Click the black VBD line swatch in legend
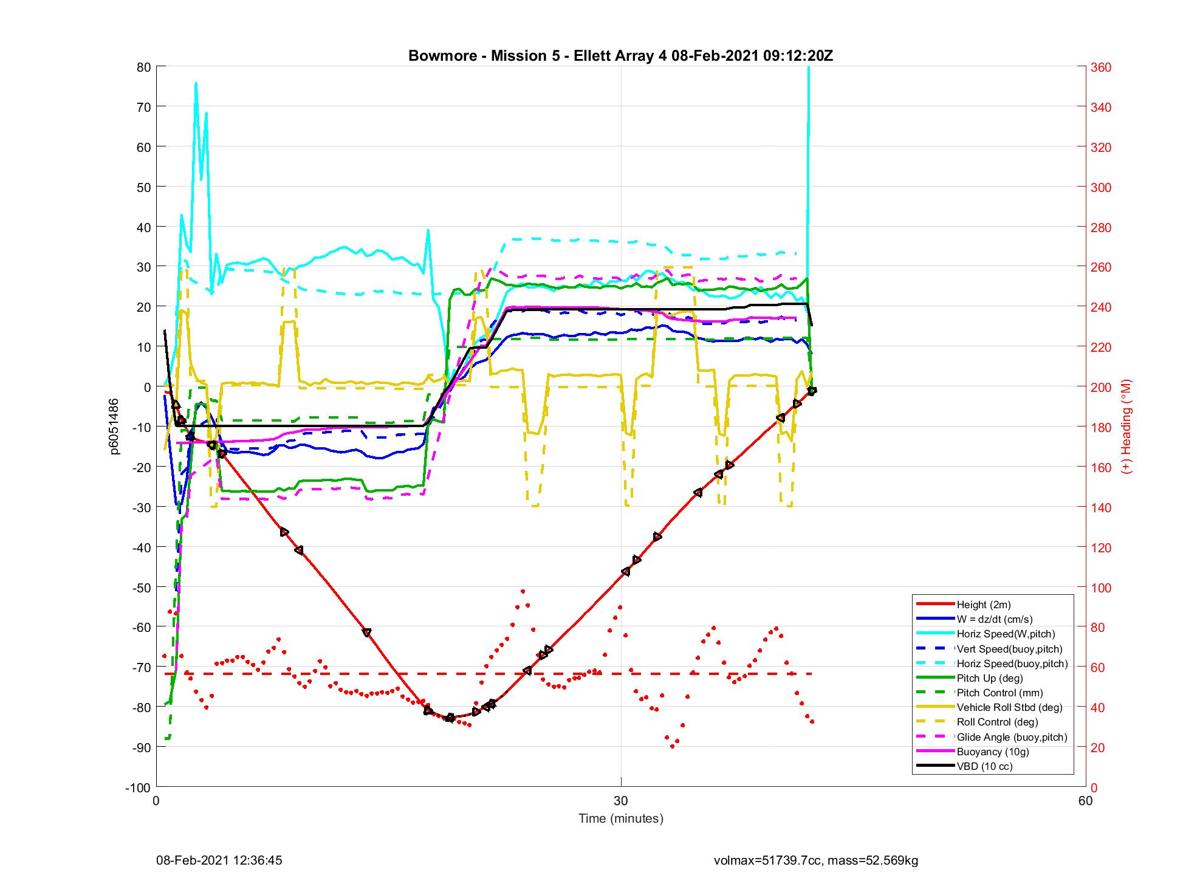The height and width of the screenshot is (885, 1200). click(934, 766)
